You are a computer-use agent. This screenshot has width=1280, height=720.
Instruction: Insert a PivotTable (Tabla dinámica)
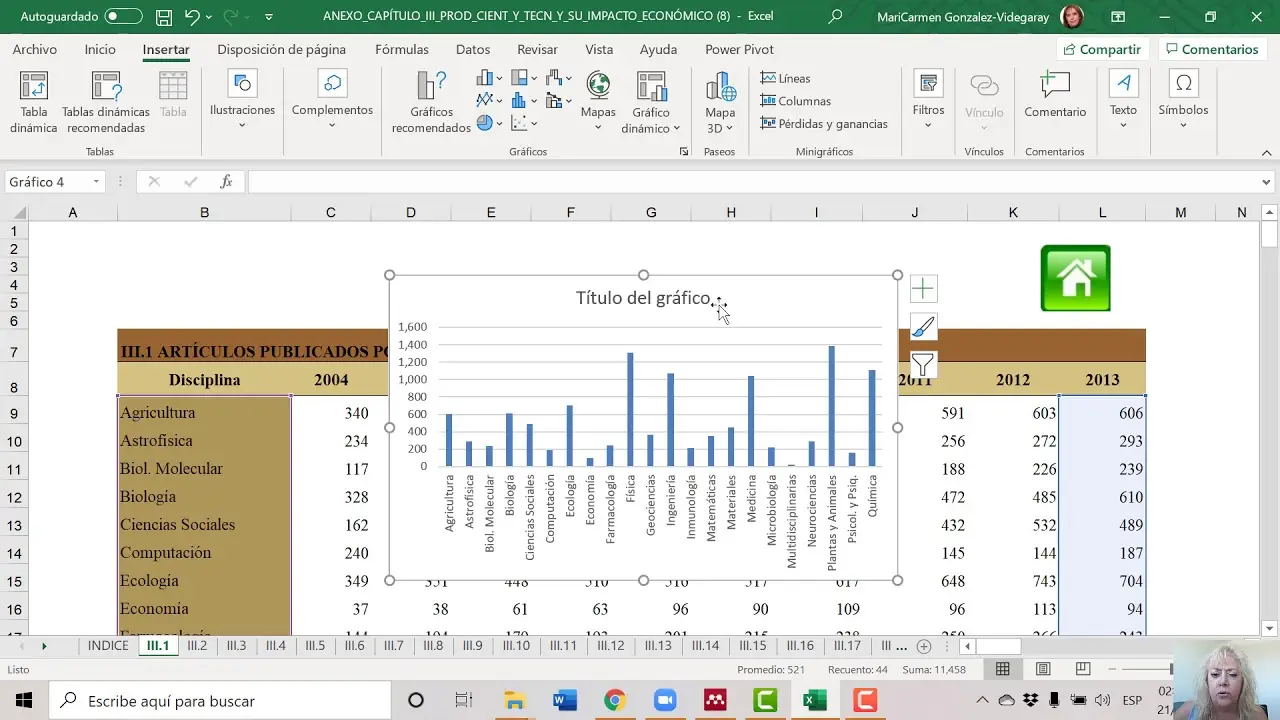pyautogui.click(x=34, y=102)
